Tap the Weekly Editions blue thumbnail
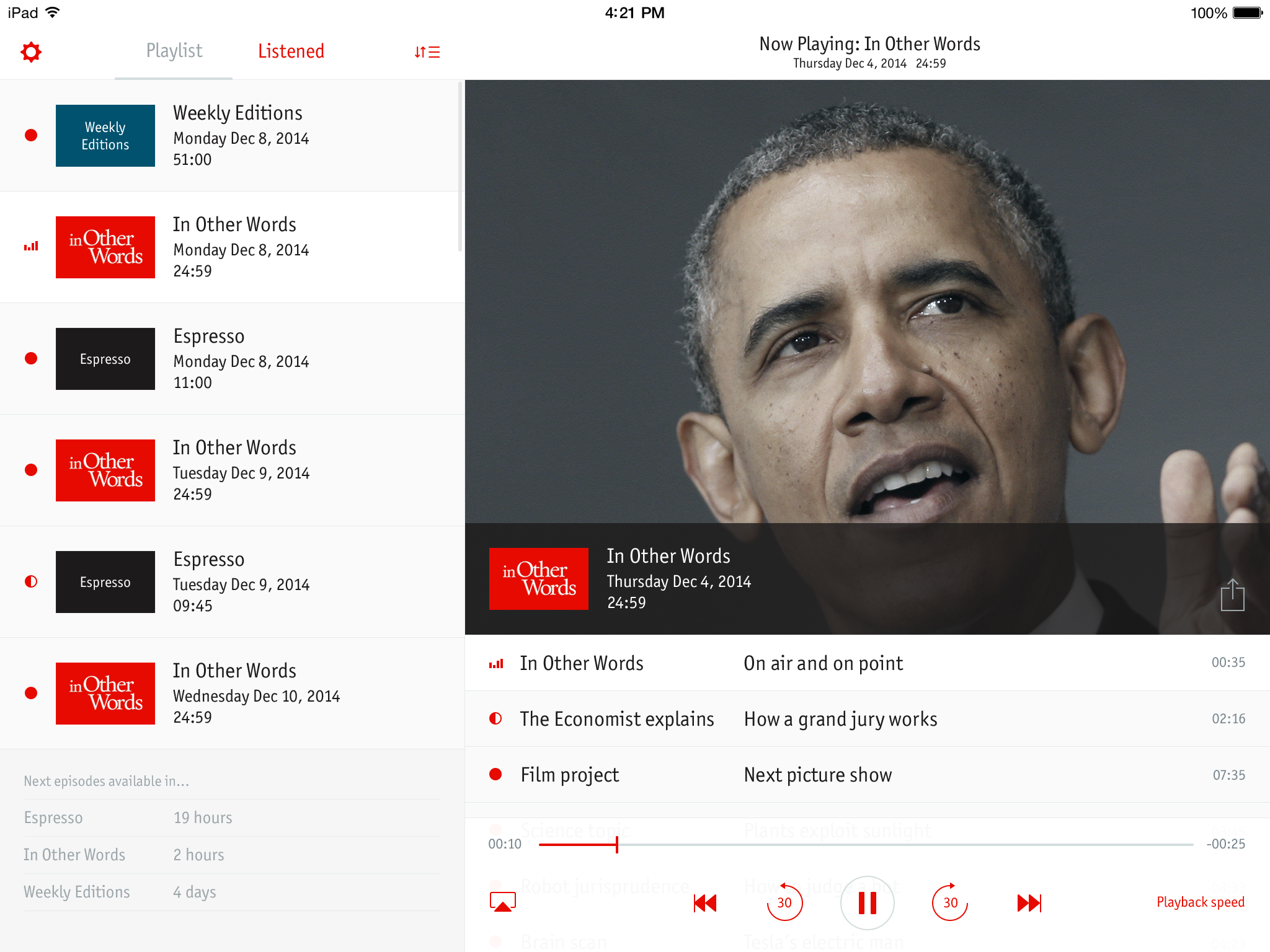 (x=105, y=136)
